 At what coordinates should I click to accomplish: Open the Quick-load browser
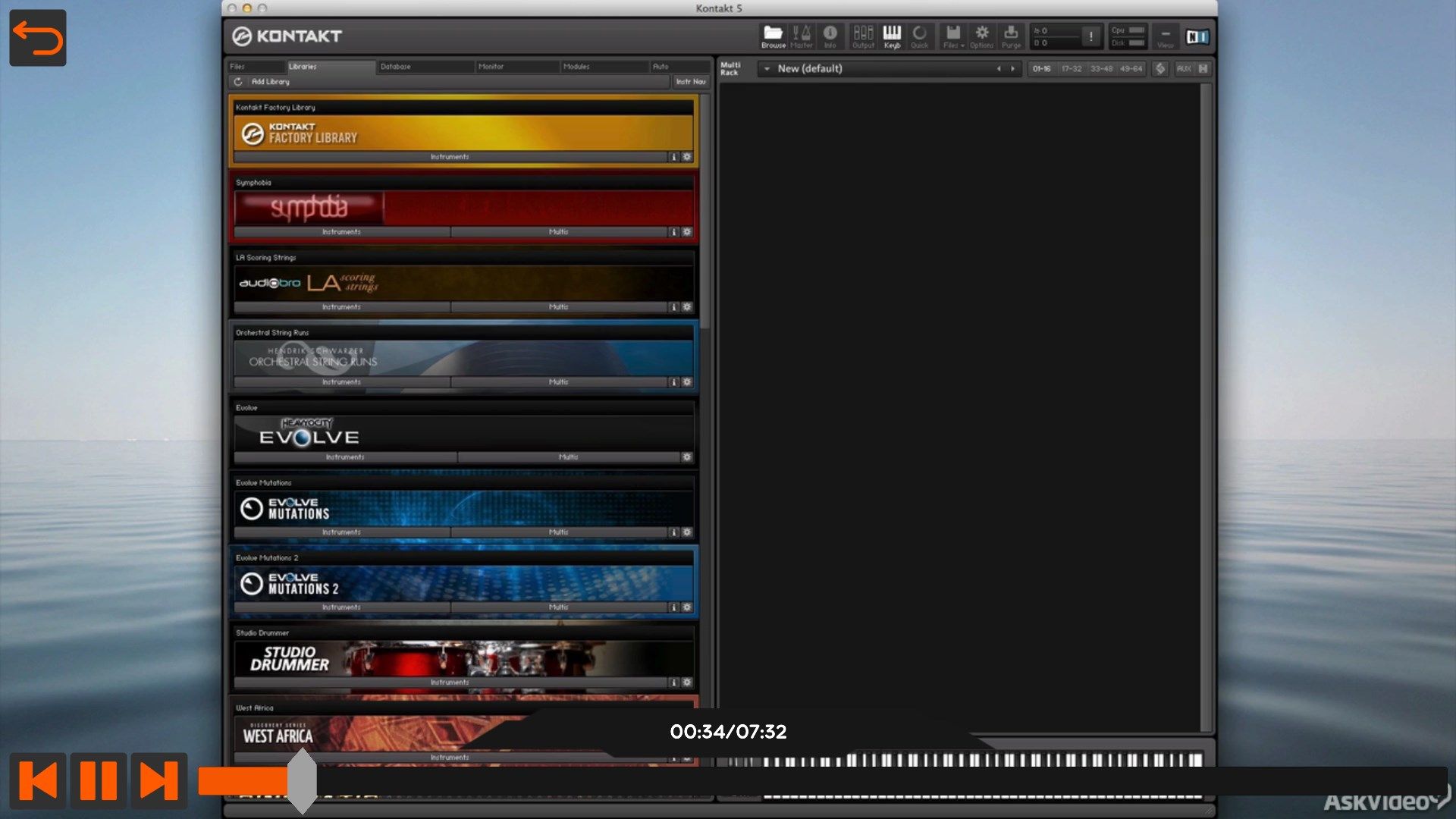[919, 36]
